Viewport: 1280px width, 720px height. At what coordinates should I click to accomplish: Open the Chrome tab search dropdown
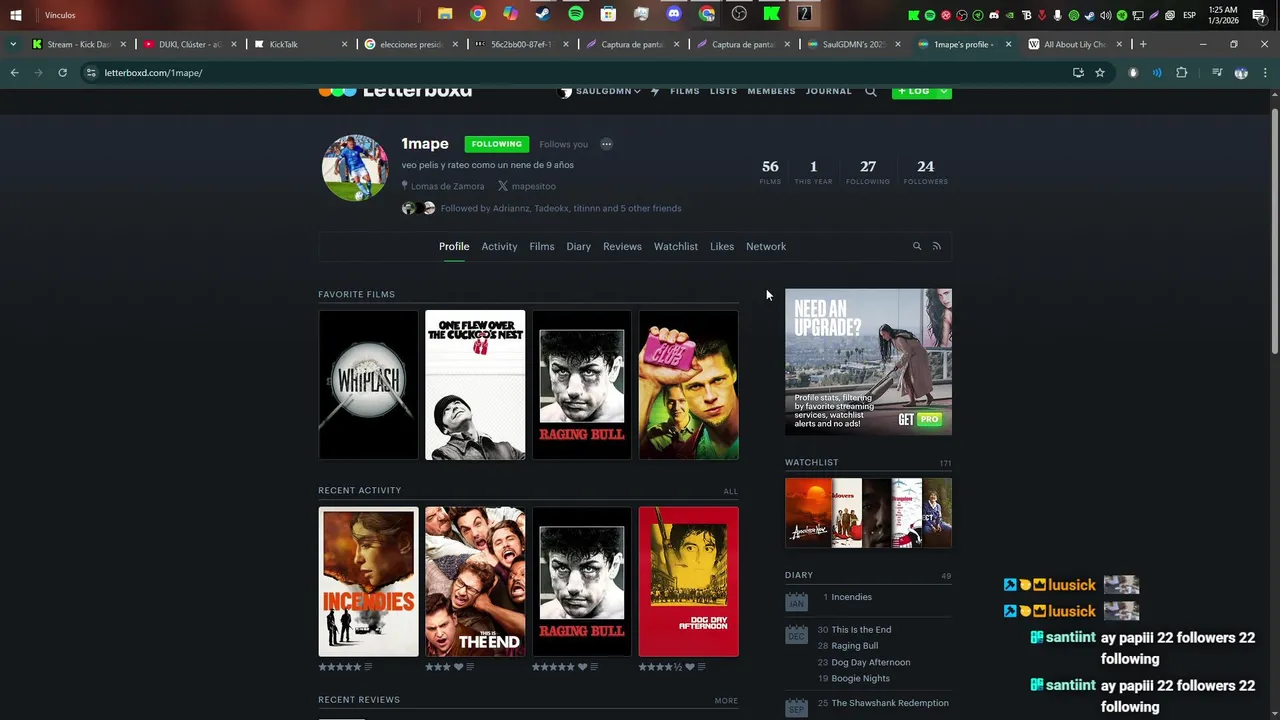click(12, 44)
